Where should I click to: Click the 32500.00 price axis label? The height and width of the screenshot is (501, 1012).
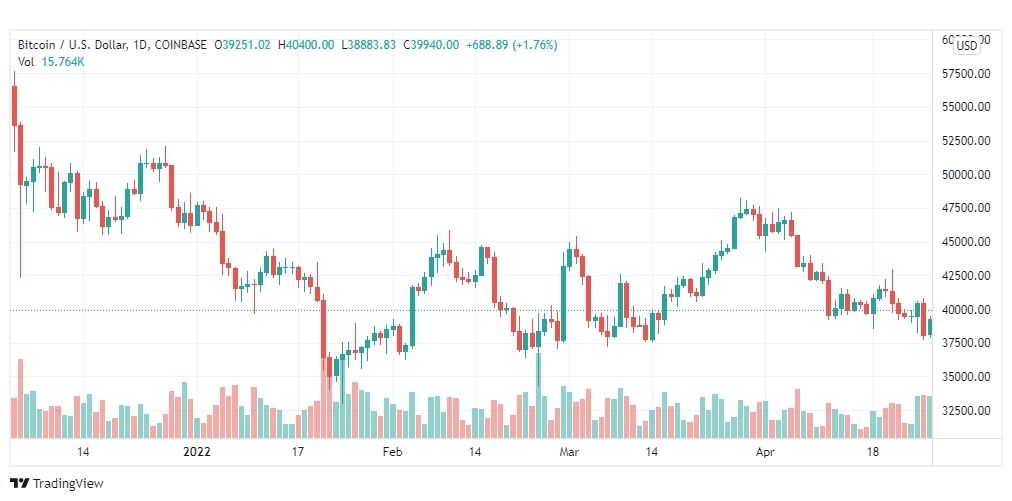(x=966, y=411)
